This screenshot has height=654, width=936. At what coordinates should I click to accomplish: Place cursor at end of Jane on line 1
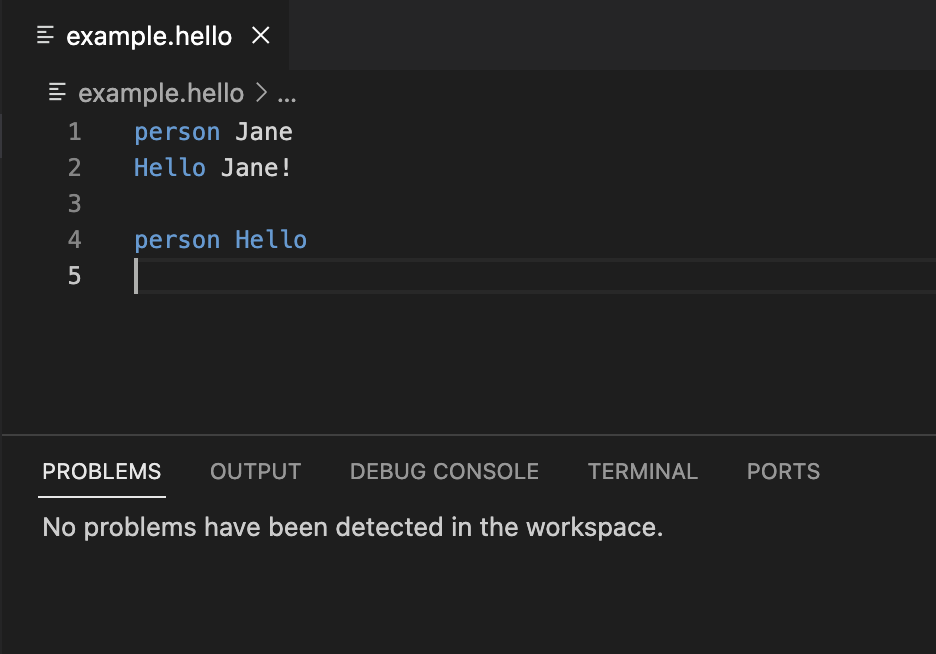[x=293, y=131]
